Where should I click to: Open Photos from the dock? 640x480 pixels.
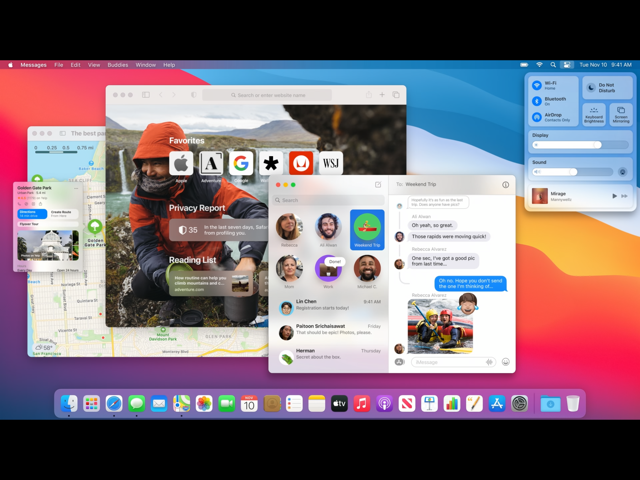(x=204, y=404)
